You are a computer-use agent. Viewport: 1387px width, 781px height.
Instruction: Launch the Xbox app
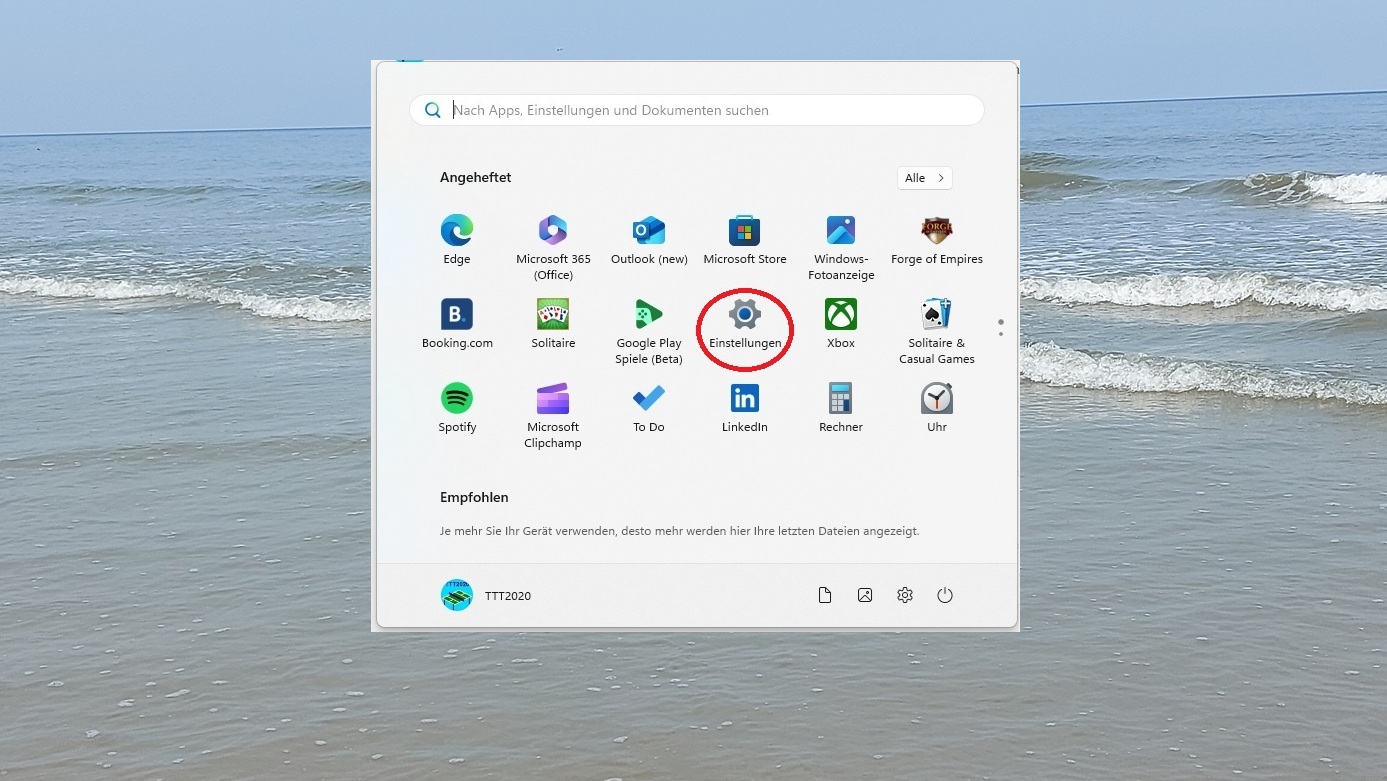(x=841, y=324)
